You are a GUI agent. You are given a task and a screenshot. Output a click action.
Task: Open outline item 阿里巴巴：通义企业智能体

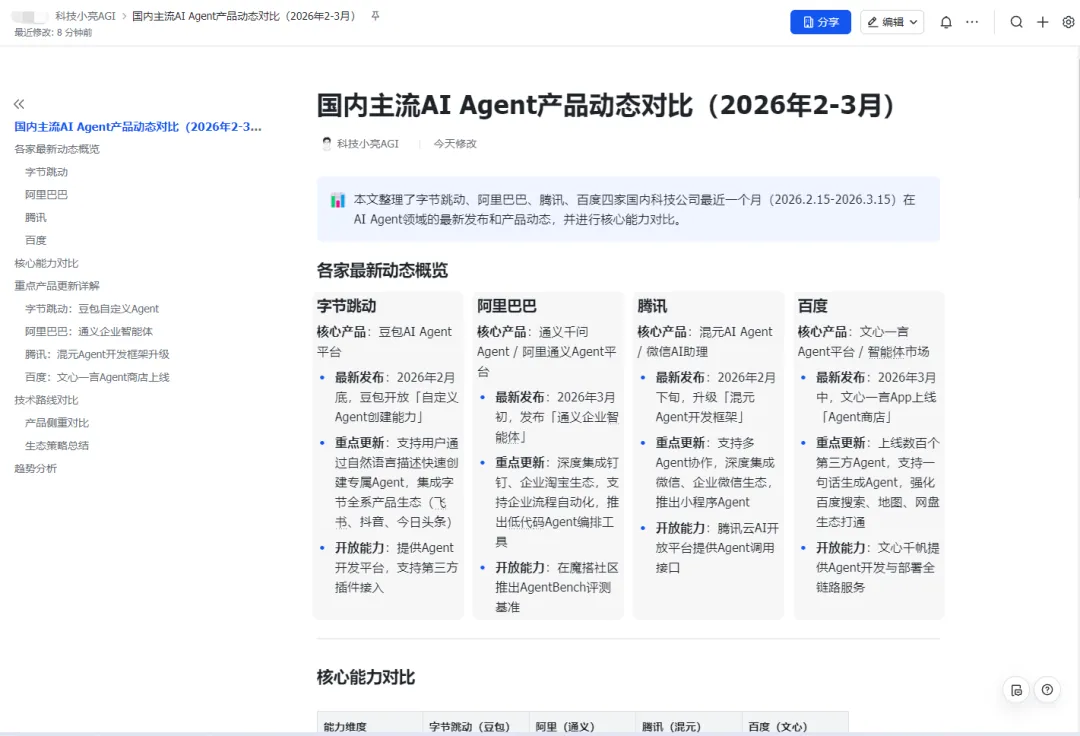click(89, 331)
